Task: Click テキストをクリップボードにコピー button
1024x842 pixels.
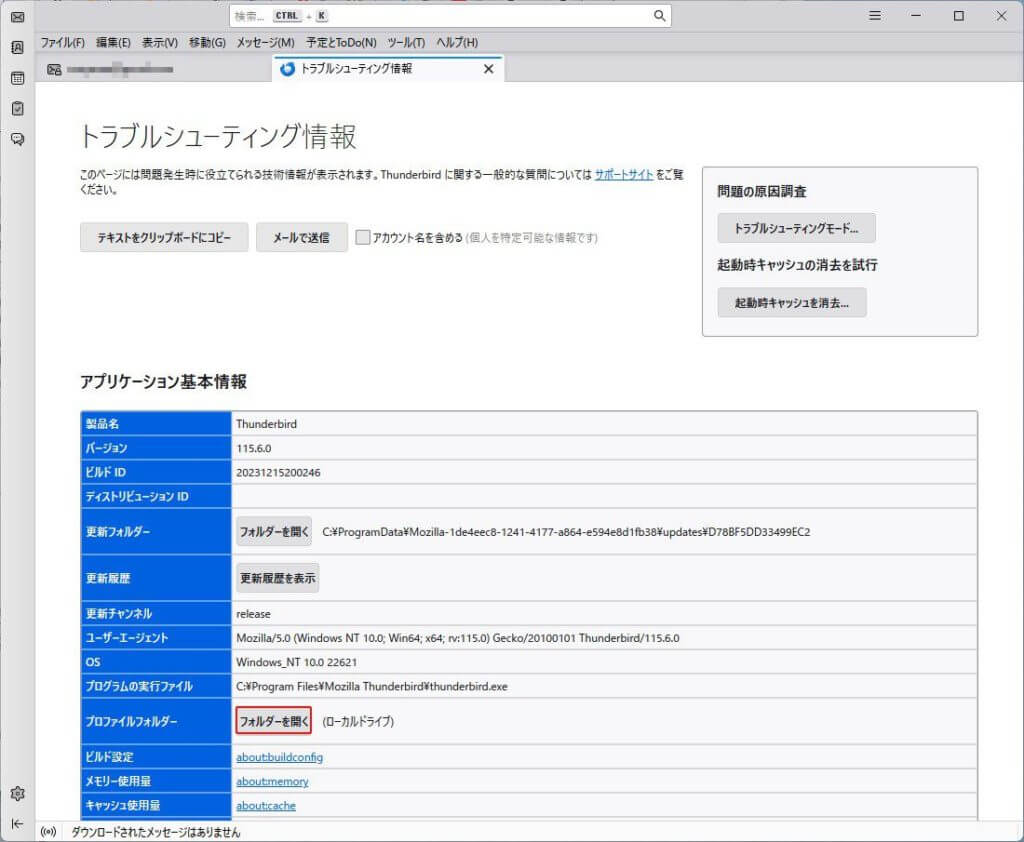Action: coord(164,238)
